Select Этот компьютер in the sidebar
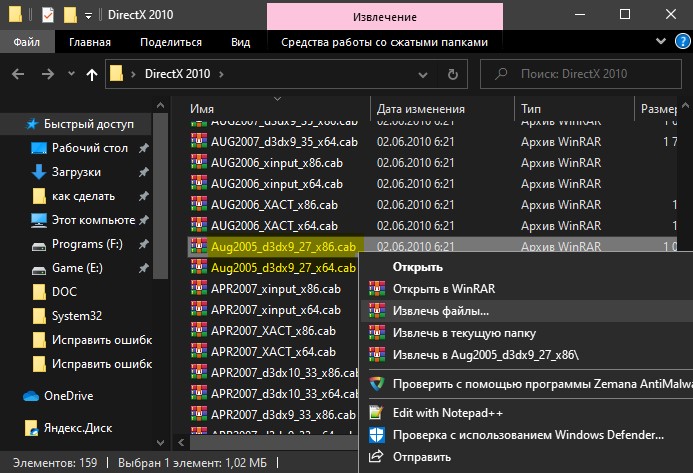This screenshot has height=473, width=693. (x=93, y=220)
